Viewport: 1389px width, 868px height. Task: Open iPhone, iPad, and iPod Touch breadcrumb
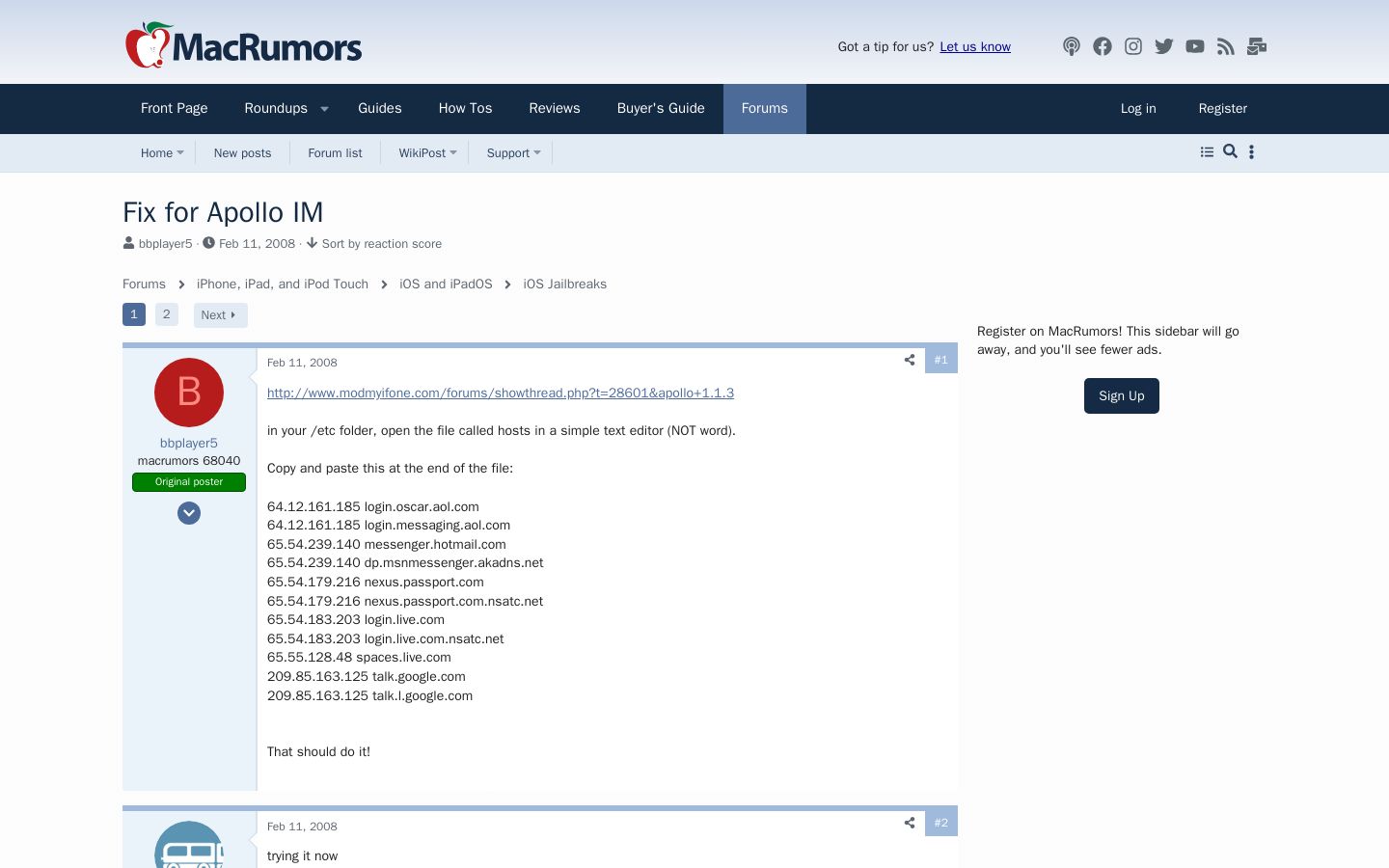(x=283, y=284)
